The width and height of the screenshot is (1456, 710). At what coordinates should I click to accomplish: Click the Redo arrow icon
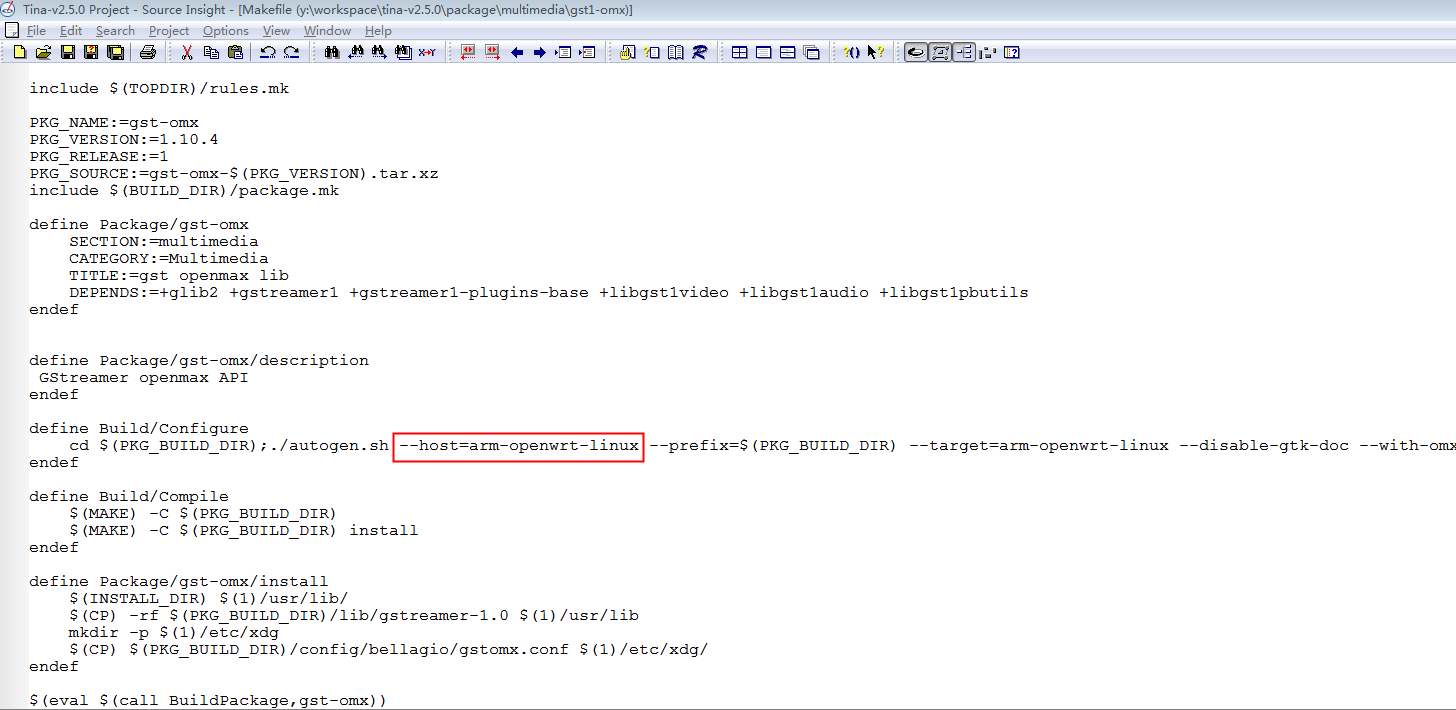tap(291, 52)
